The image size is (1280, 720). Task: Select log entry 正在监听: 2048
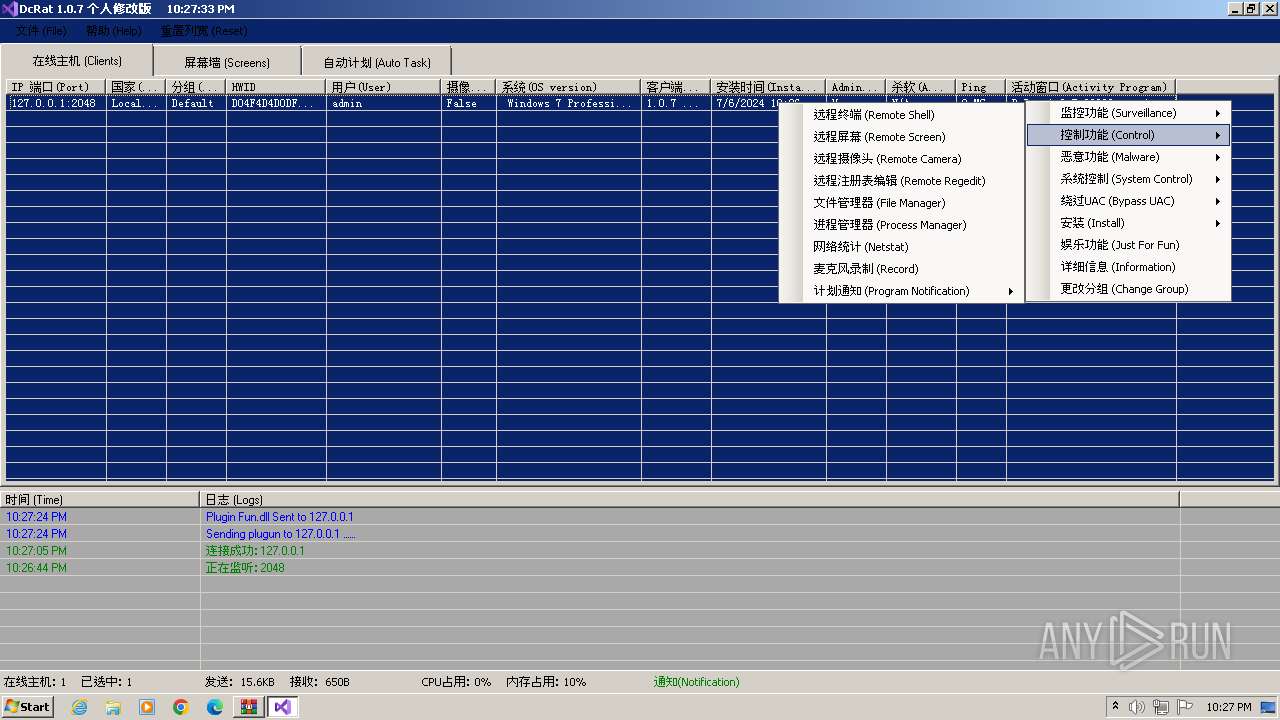[x=245, y=568]
